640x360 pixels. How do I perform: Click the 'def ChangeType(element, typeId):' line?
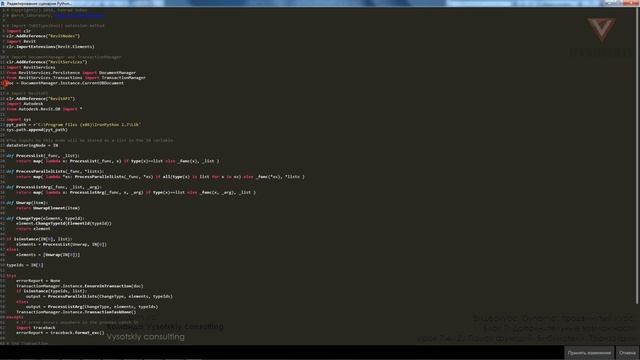click(x=45, y=218)
